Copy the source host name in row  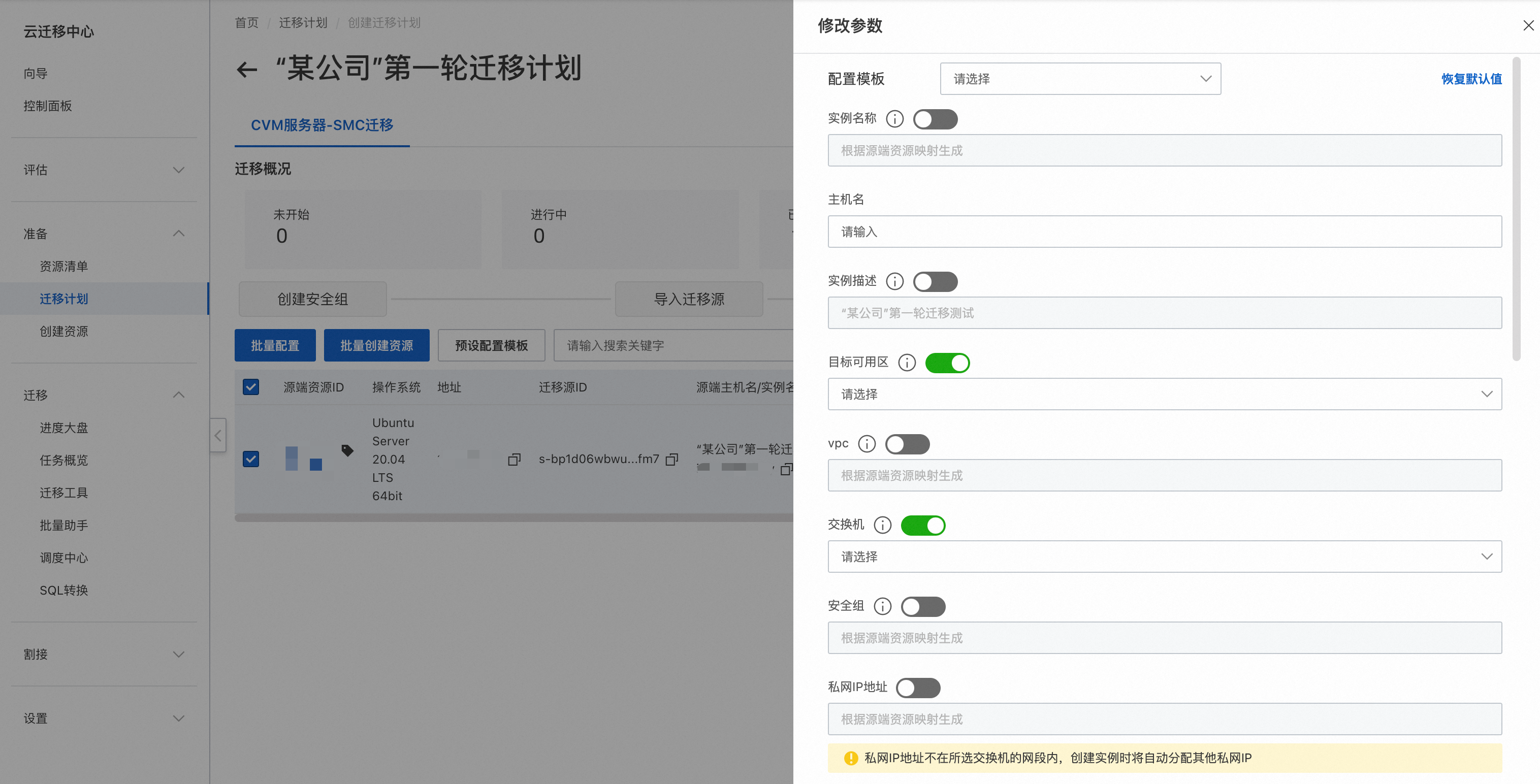(787, 469)
